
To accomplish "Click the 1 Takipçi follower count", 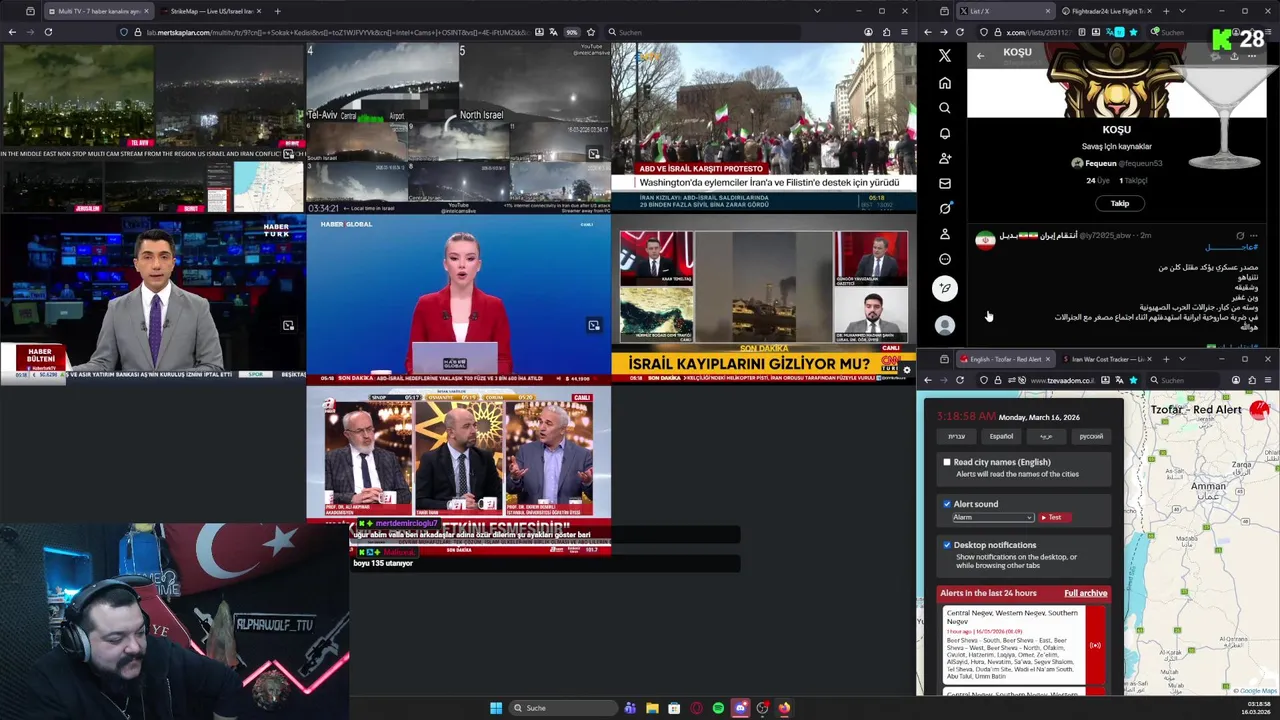I will click(x=1133, y=181).
